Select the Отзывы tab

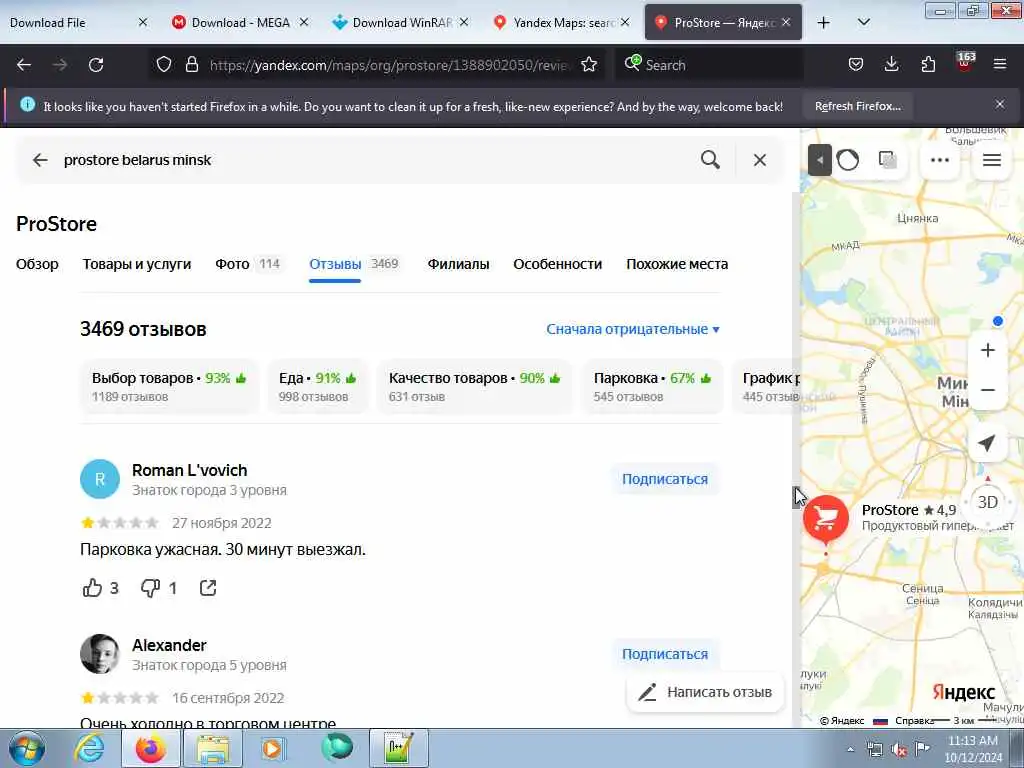pyautogui.click(x=353, y=264)
